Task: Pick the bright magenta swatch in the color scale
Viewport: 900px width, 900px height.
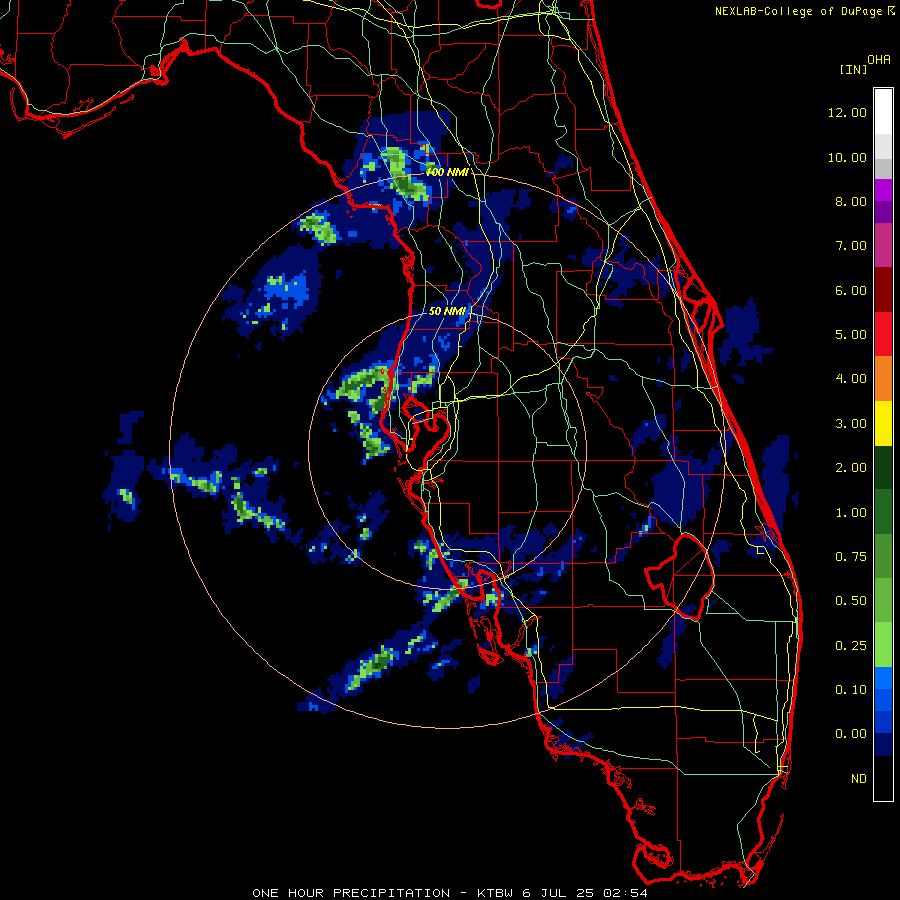Action: pyautogui.click(x=883, y=190)
